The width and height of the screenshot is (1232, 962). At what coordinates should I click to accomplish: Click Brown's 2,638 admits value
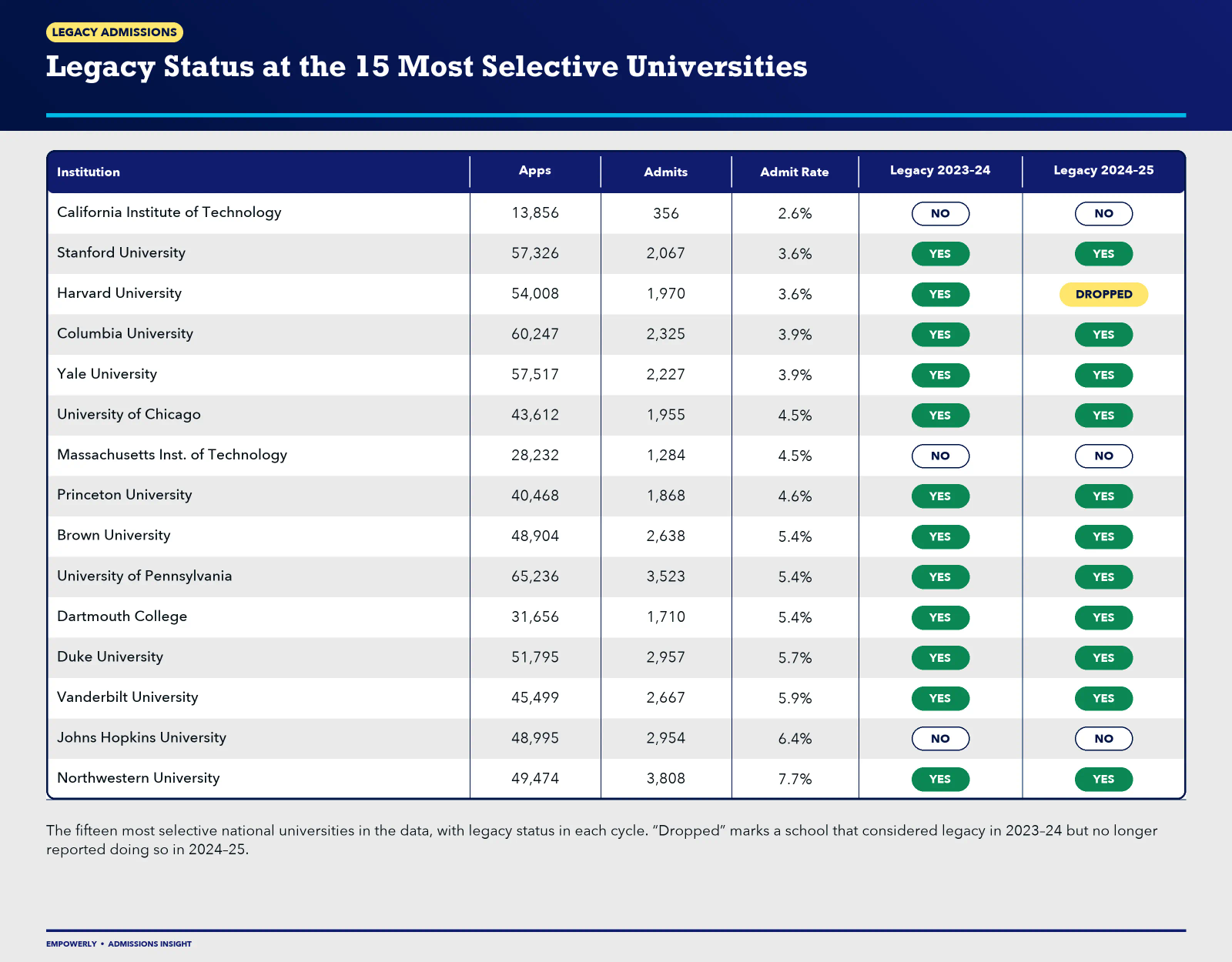666,536
